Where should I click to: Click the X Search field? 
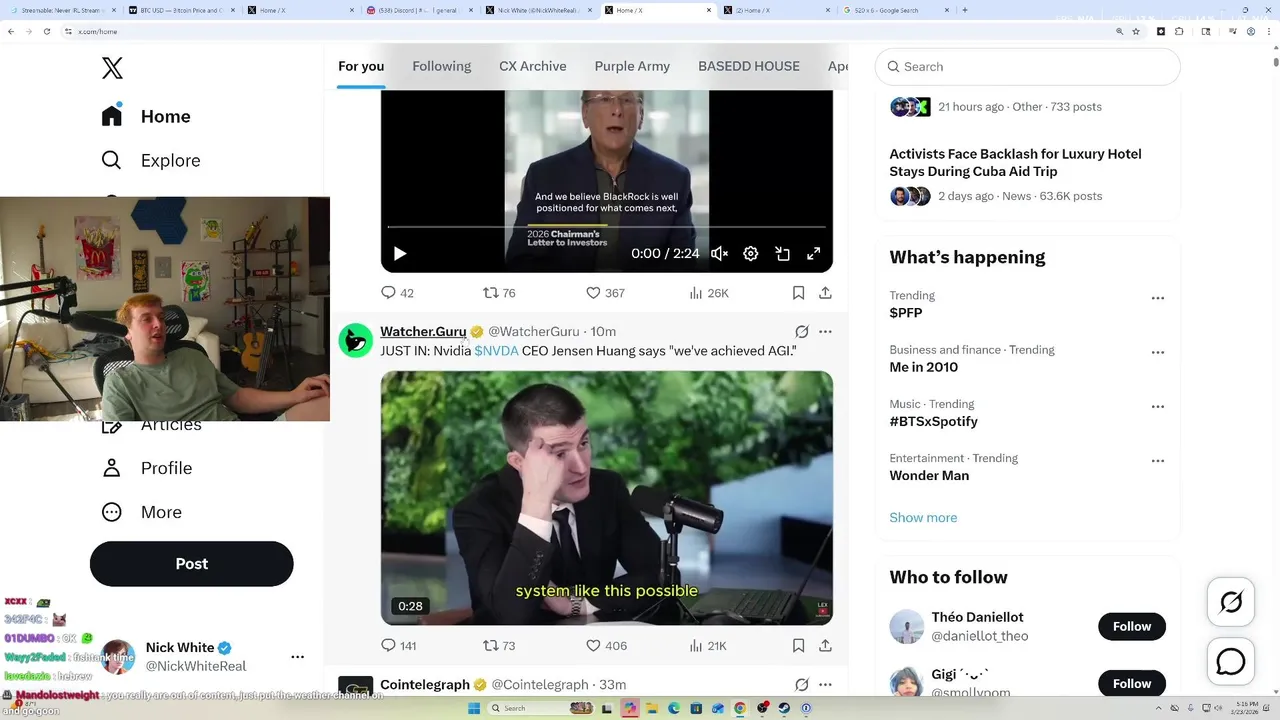1028,67
